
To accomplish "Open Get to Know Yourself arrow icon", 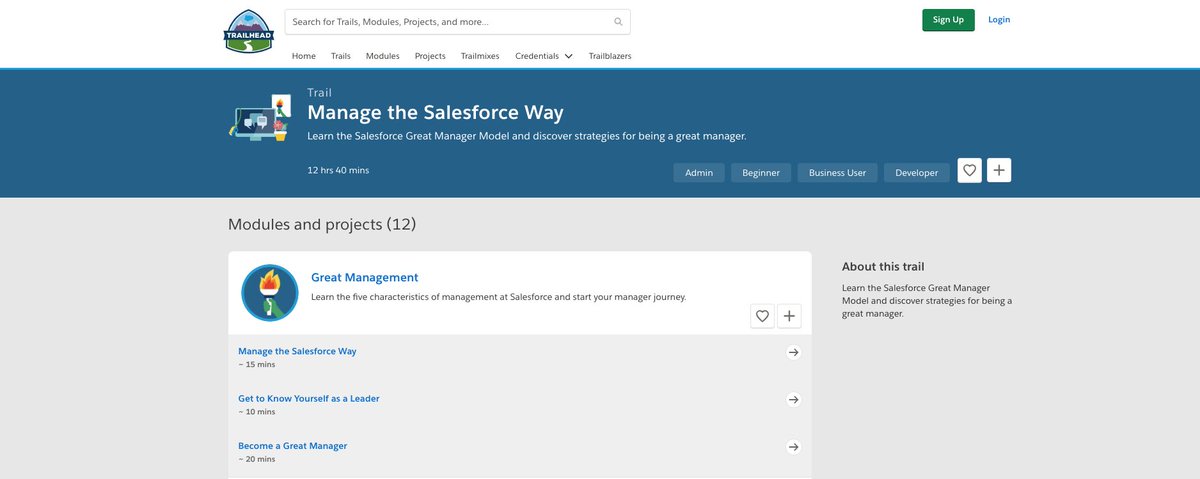I will point(793,399).
